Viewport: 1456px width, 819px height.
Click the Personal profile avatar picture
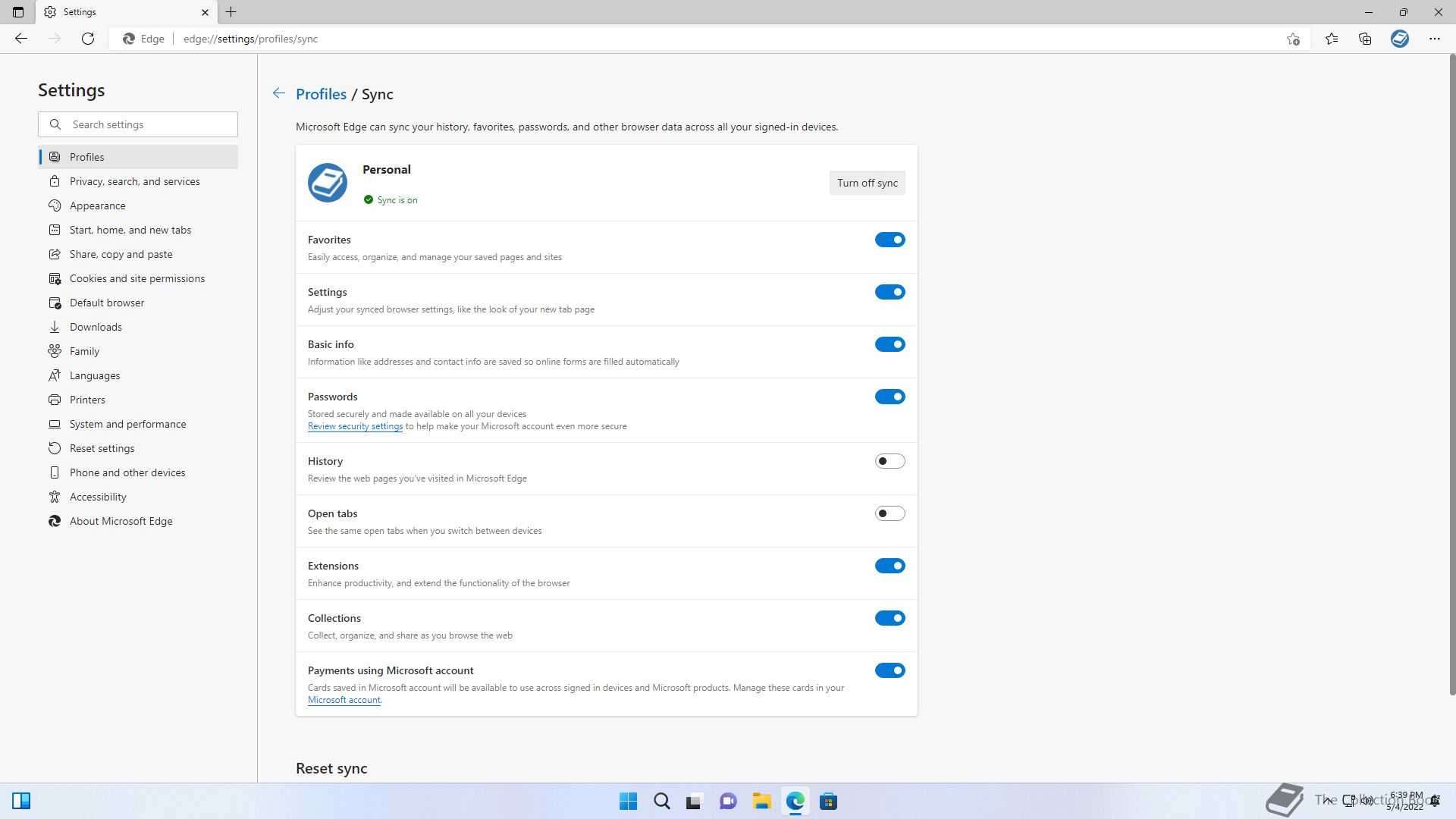click(x=328, y=183)
